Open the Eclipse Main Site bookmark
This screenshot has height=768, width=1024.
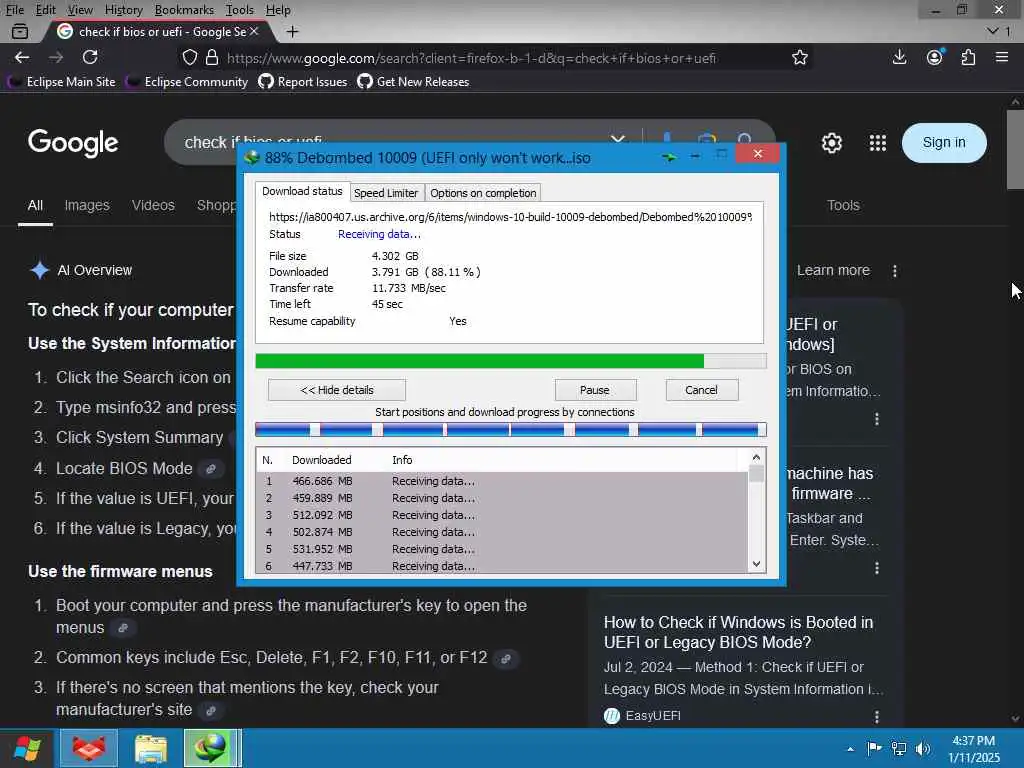click(61, 82)
